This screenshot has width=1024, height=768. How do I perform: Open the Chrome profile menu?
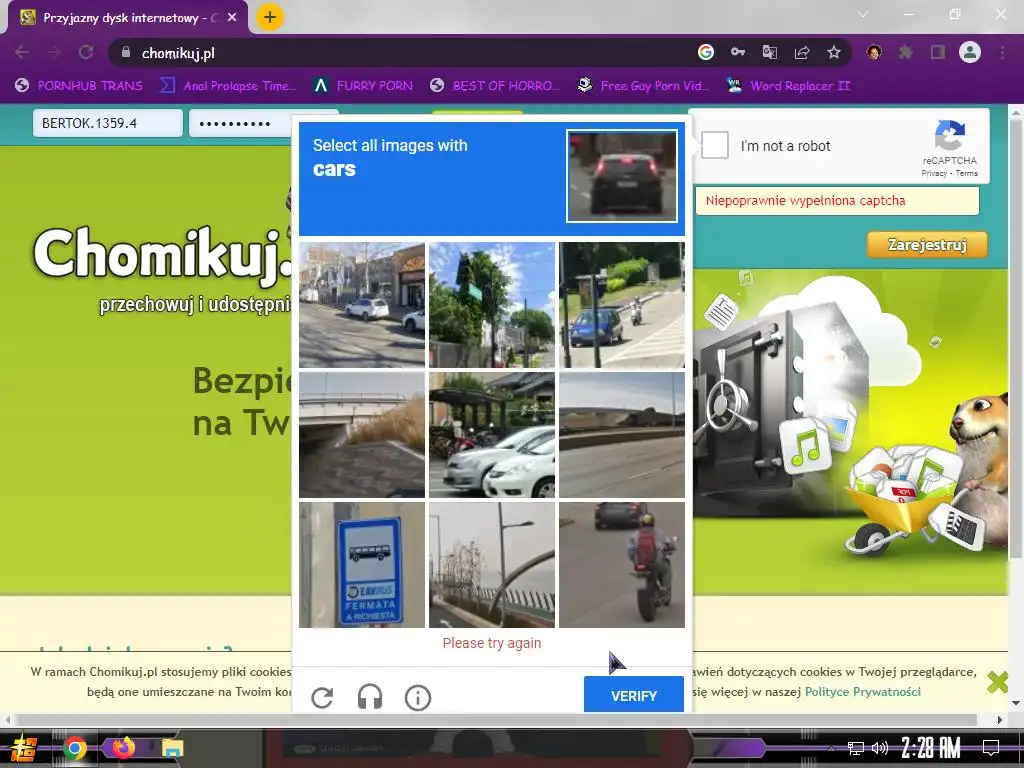tap(970, 52)
